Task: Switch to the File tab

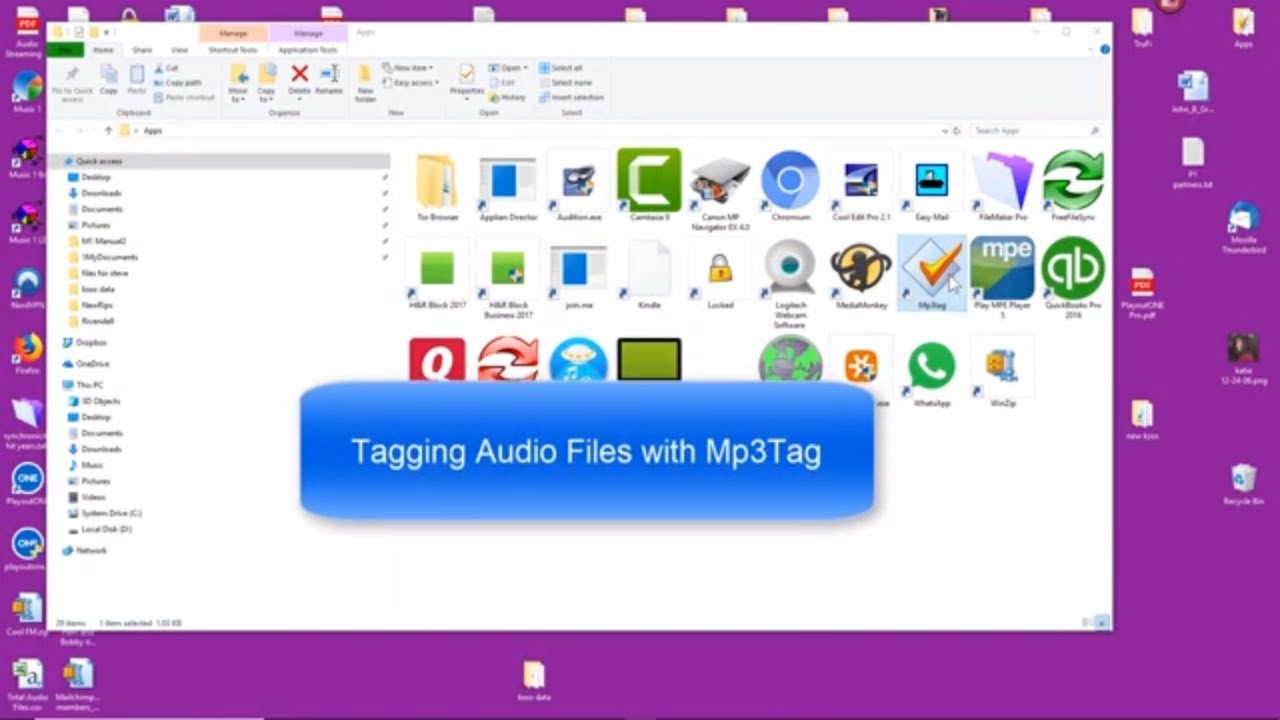Action: coord(65,50)
